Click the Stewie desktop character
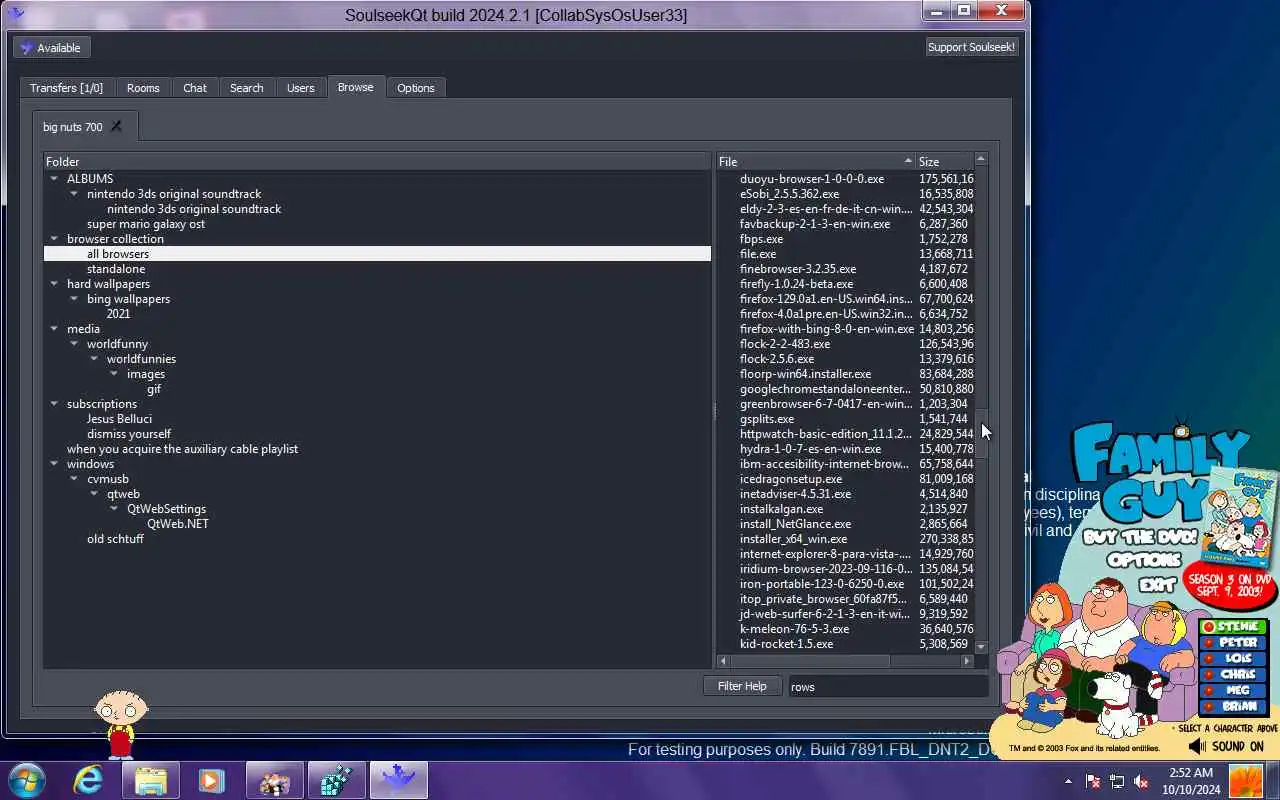 pyautogui.click(x=121, y=722)
